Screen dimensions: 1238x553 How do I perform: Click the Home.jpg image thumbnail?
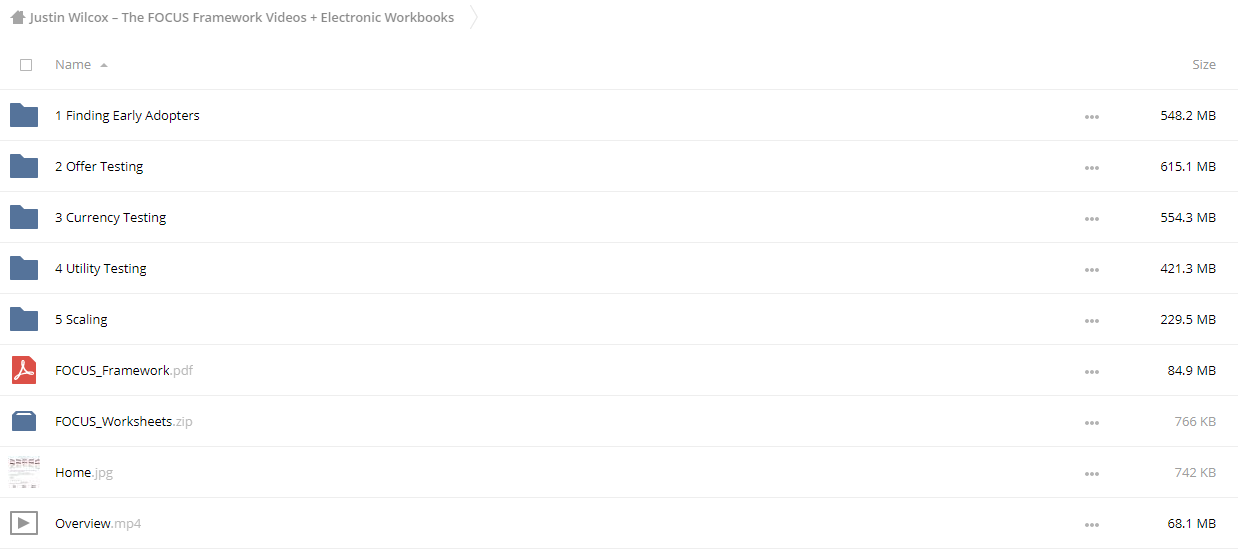coord(24,472)
